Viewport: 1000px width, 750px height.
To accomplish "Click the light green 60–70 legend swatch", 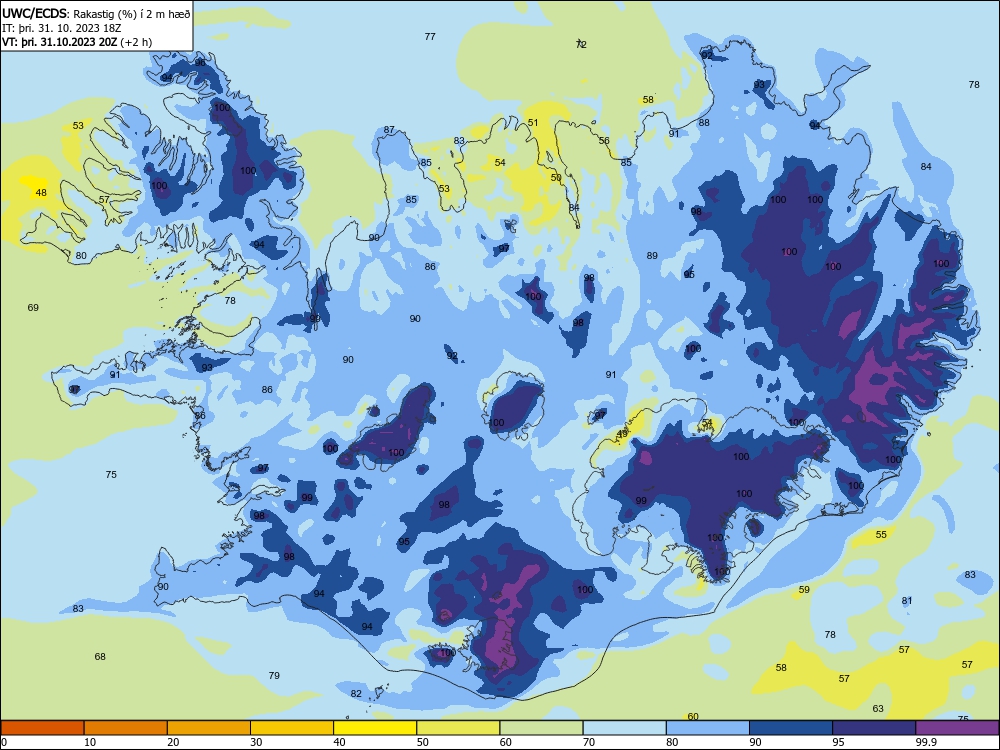I will [x=541, y=728].
